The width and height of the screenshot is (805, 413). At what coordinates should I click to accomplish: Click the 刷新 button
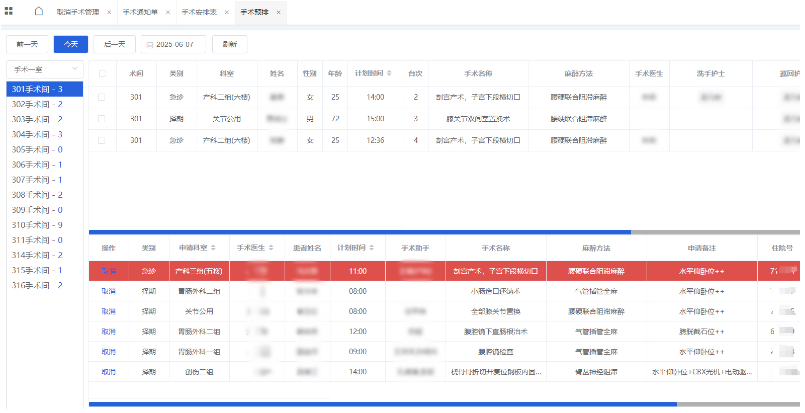click(229, 44)
